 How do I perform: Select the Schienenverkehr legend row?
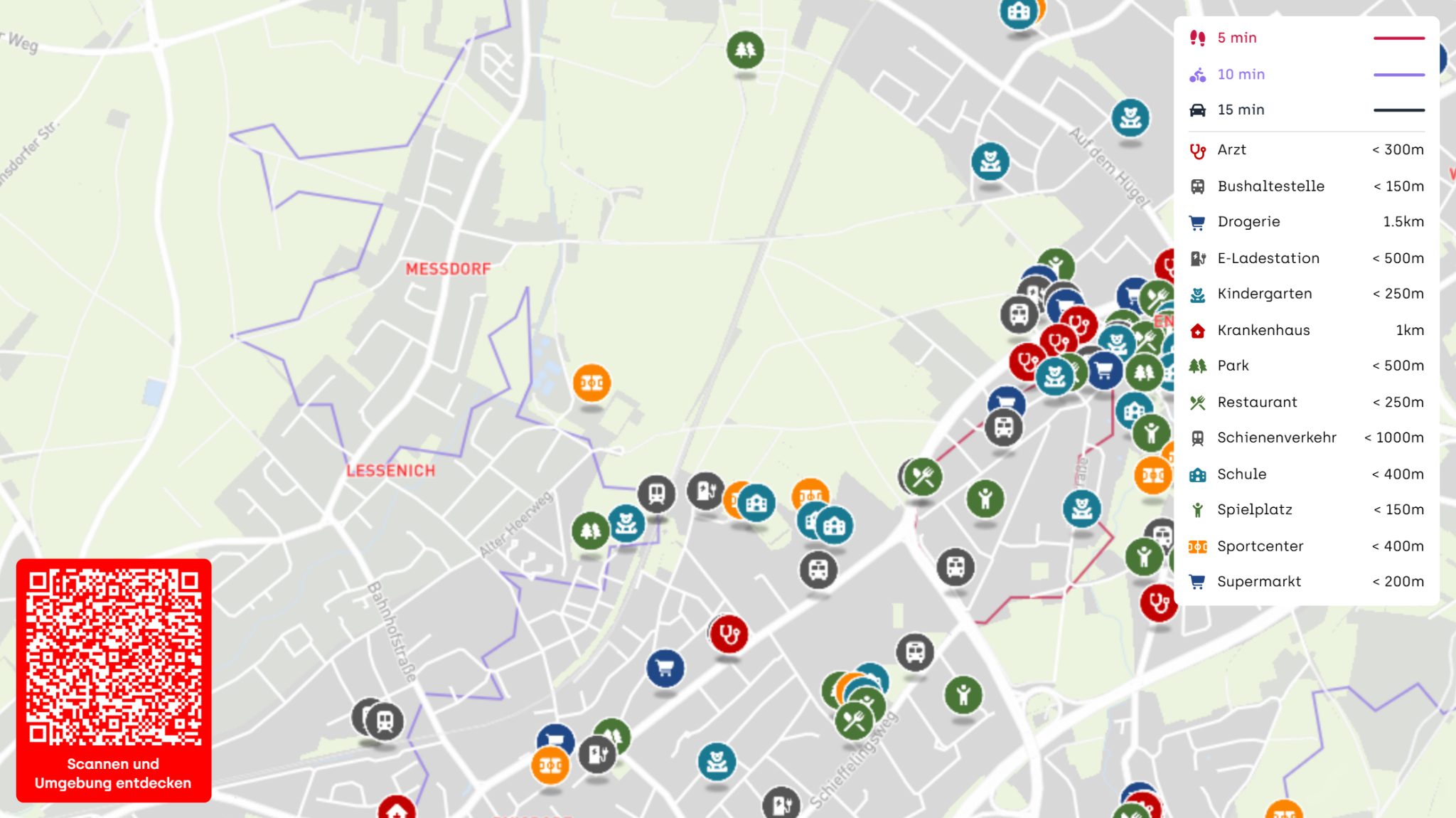[x=1307, y=437]
